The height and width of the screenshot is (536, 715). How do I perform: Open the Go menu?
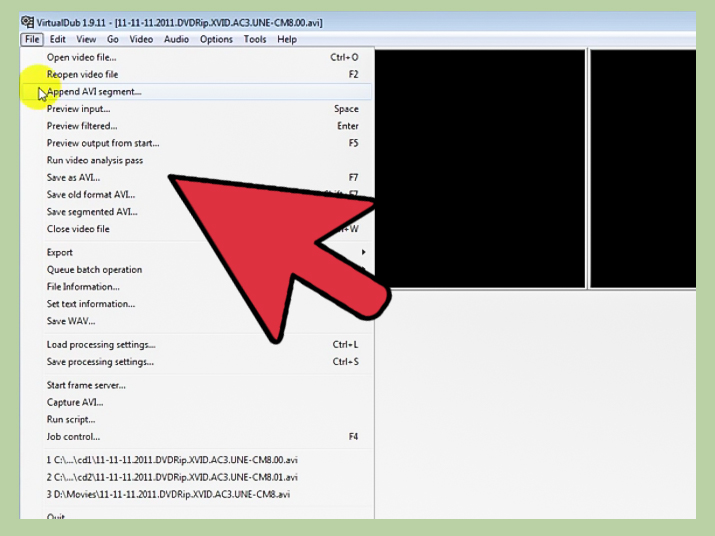click(x=113, y=39)
